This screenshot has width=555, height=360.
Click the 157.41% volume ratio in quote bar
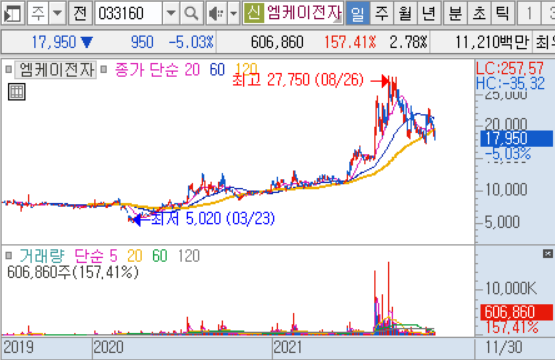pyautogui.click(x=350, y=42)
